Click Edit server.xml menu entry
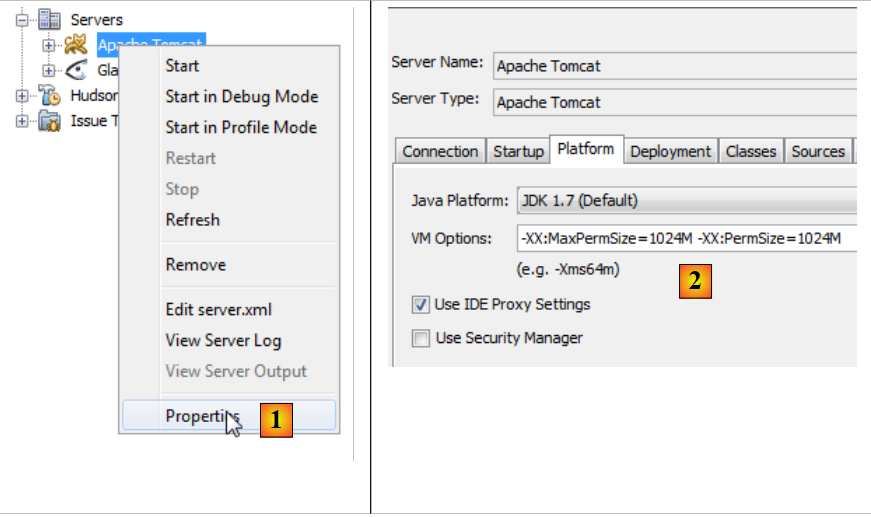871x517 pixels. pos(218,310)
